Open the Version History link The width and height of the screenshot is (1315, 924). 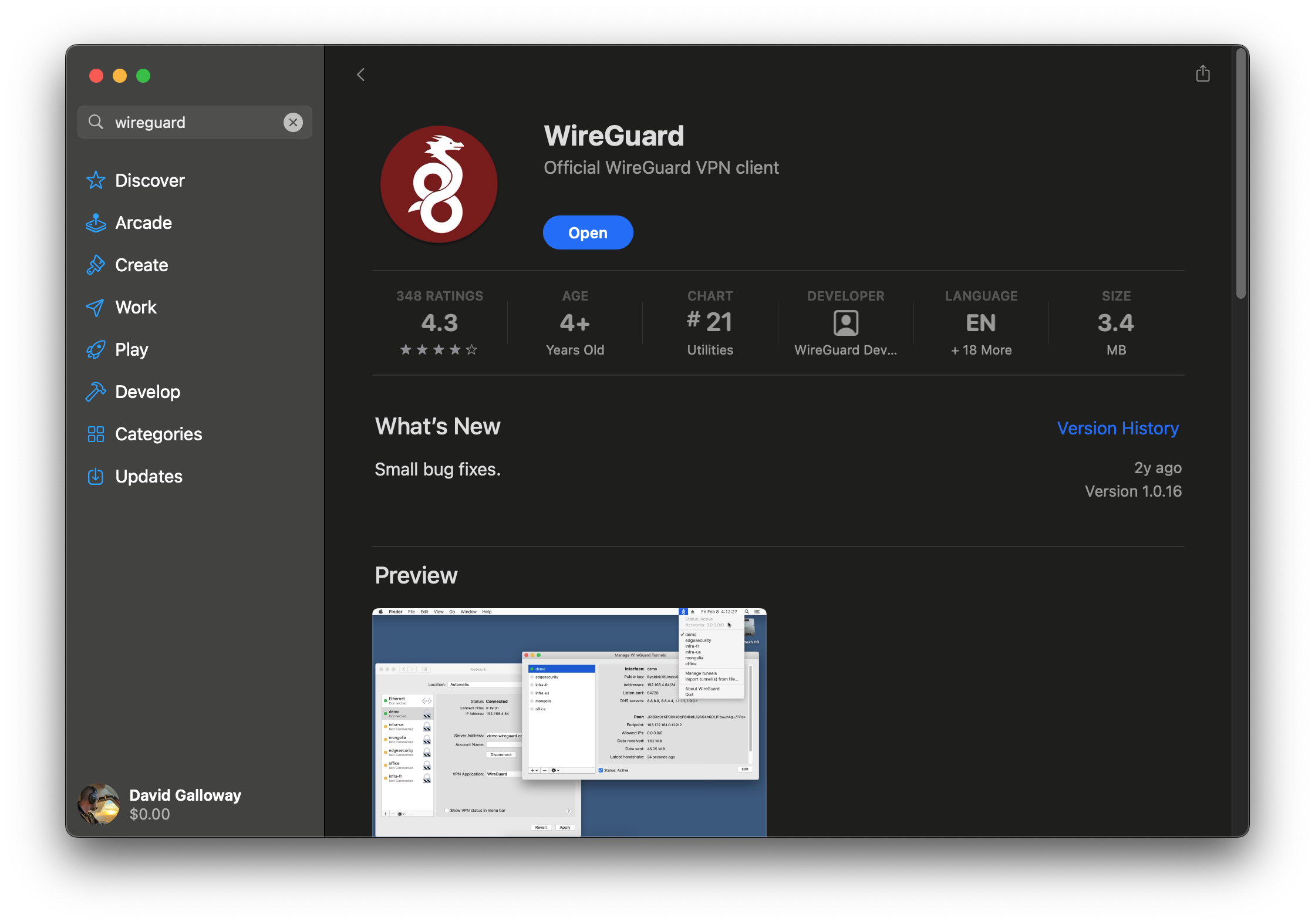click(x=1117, y=429)
